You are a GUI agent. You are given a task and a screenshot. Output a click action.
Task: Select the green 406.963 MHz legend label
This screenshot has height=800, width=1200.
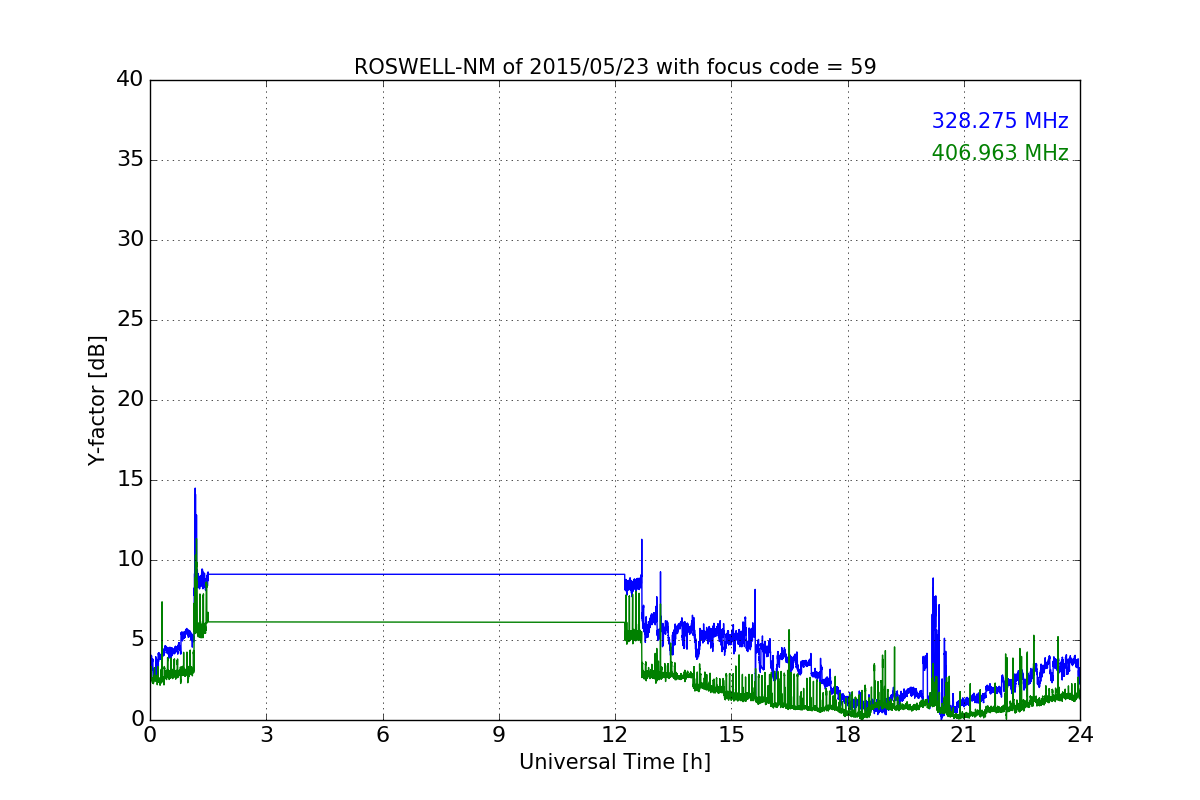pyautogui.click(x=1000, y=153)
